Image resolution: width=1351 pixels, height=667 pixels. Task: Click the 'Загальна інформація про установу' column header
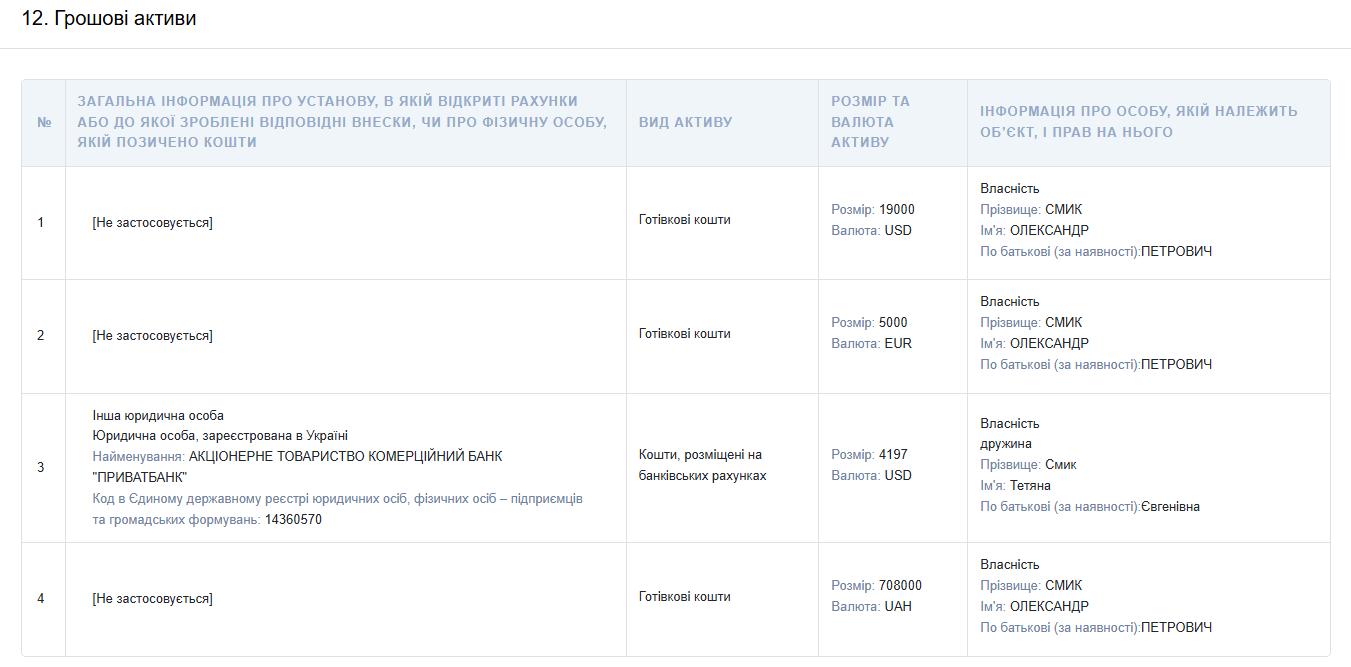[x=342, y=122]
